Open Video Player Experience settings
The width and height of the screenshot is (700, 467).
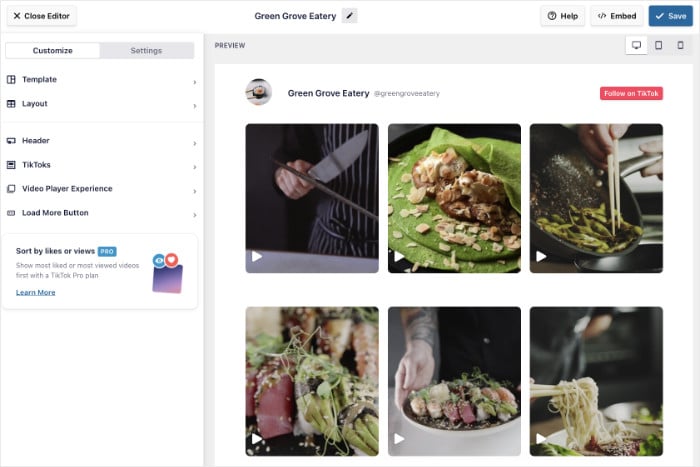click(x=102, y=189)
